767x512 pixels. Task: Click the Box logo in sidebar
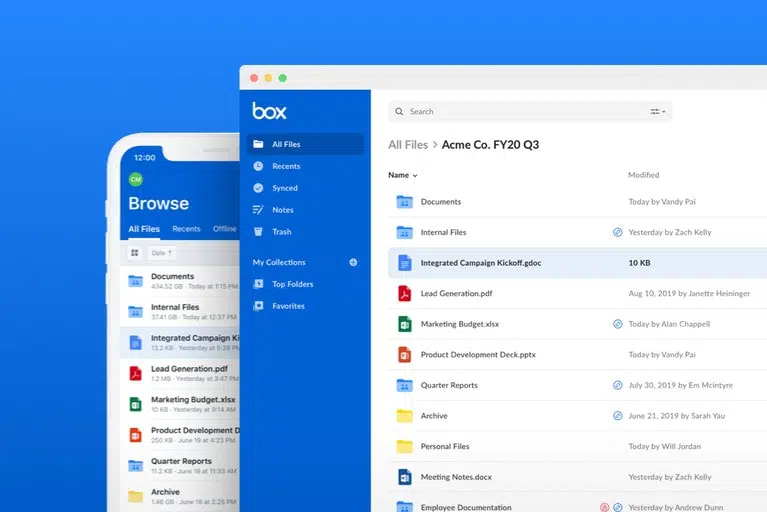[x=269, y=111]
